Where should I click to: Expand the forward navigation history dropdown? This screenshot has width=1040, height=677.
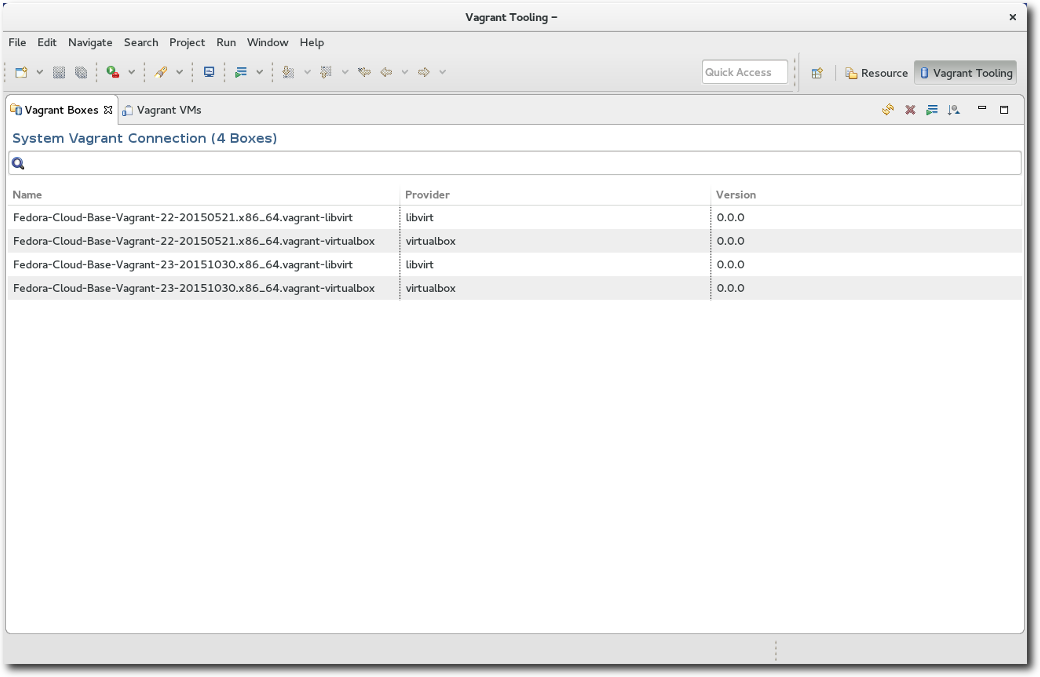[442, 72]
